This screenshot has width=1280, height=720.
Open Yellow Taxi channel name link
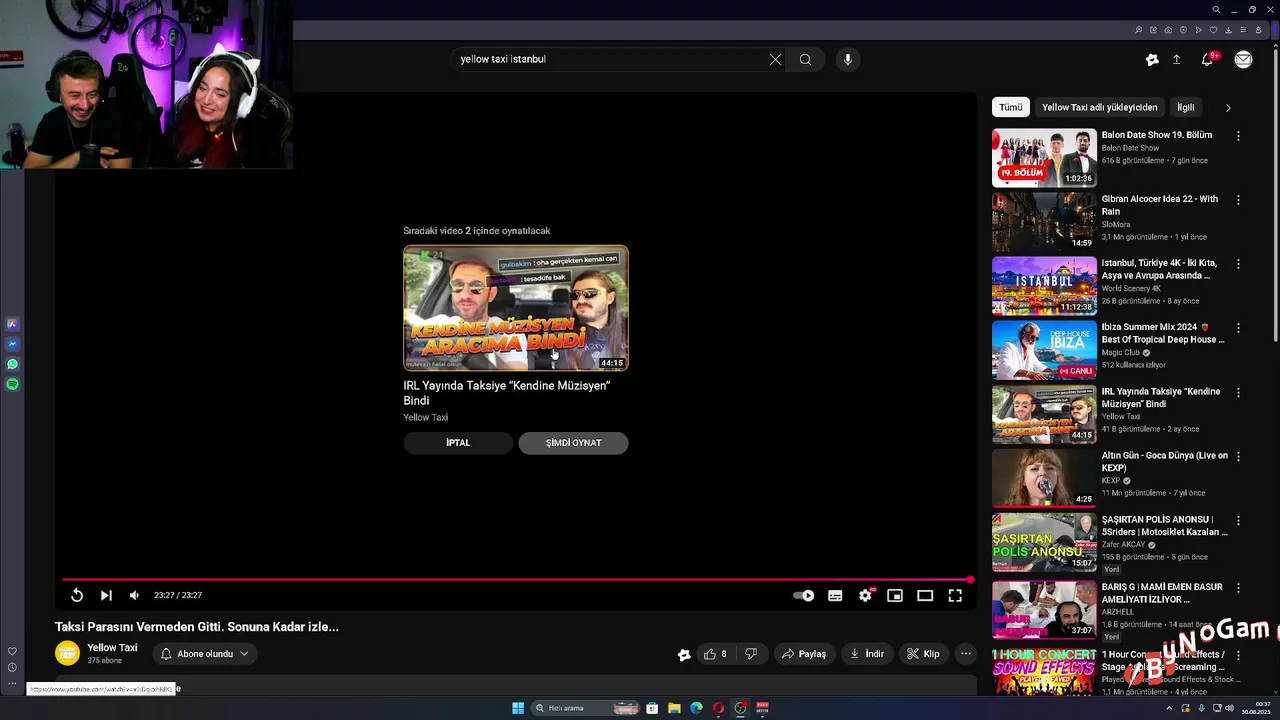112,648
